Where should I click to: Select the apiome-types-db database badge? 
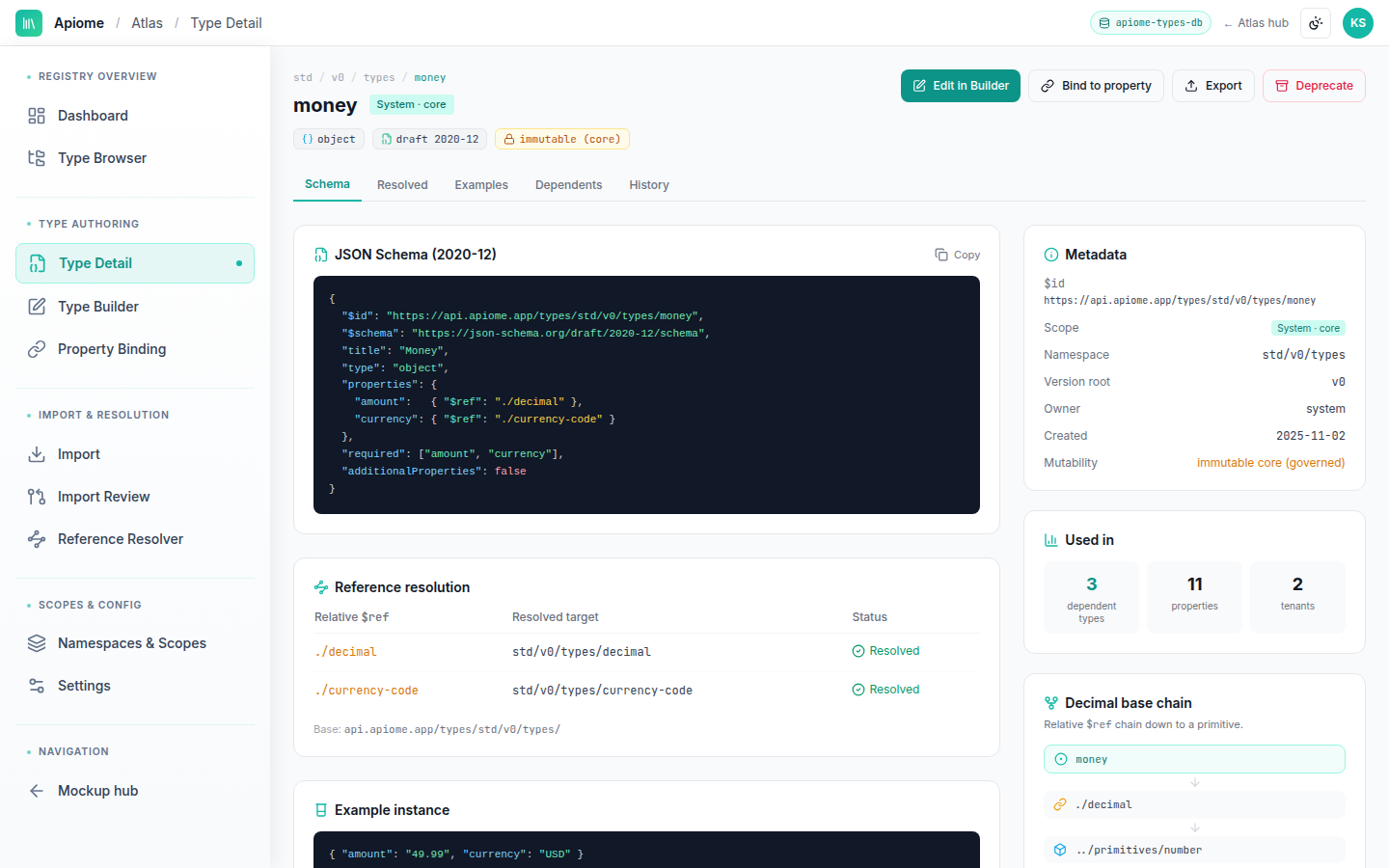[x=1151, y=23]
